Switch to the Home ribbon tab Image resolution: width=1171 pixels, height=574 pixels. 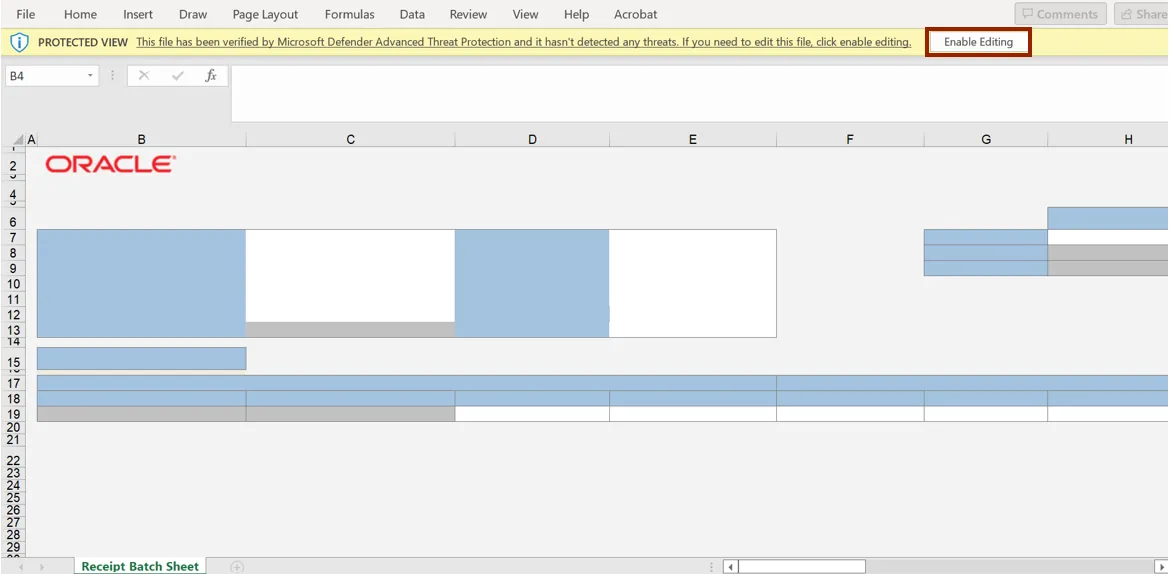pos(80,14)
